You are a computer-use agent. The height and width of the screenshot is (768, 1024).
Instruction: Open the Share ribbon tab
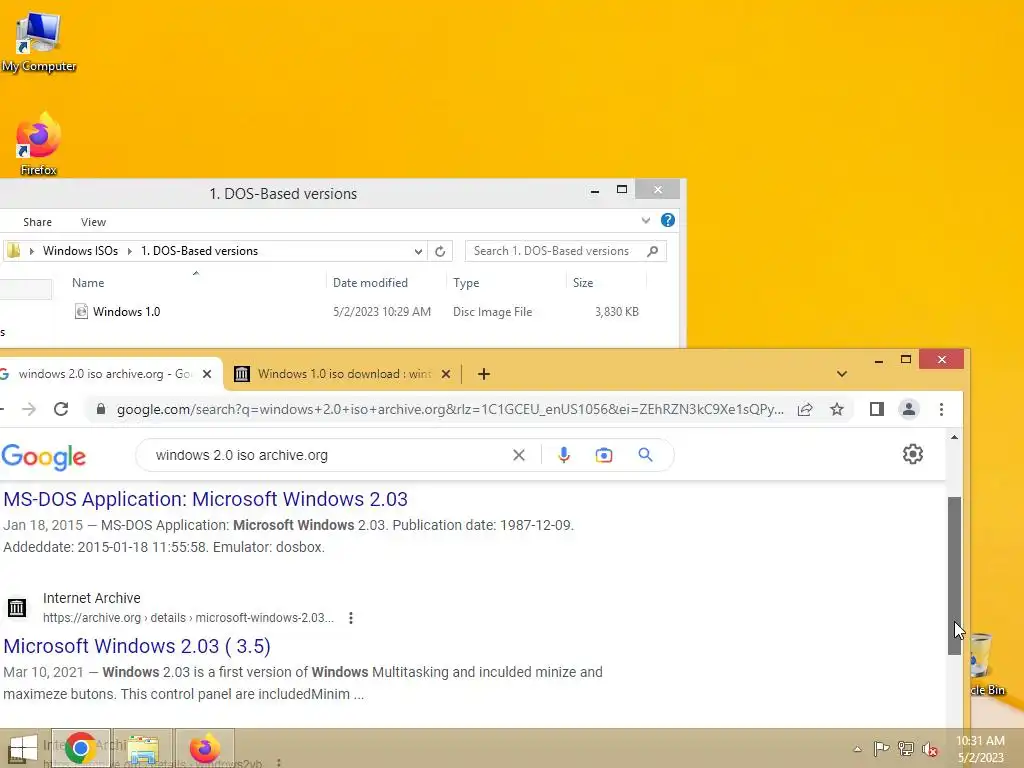click(x=37, y=222)
